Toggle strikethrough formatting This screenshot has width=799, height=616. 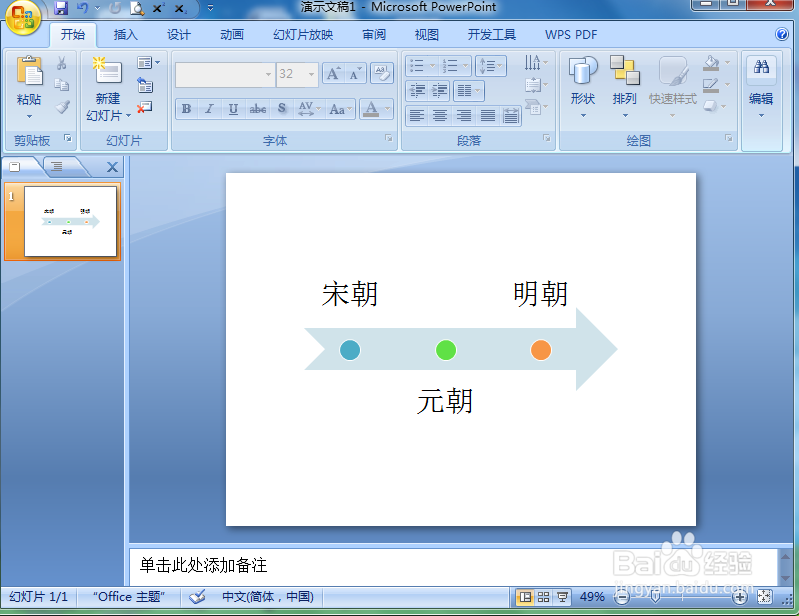pos(257,109)
